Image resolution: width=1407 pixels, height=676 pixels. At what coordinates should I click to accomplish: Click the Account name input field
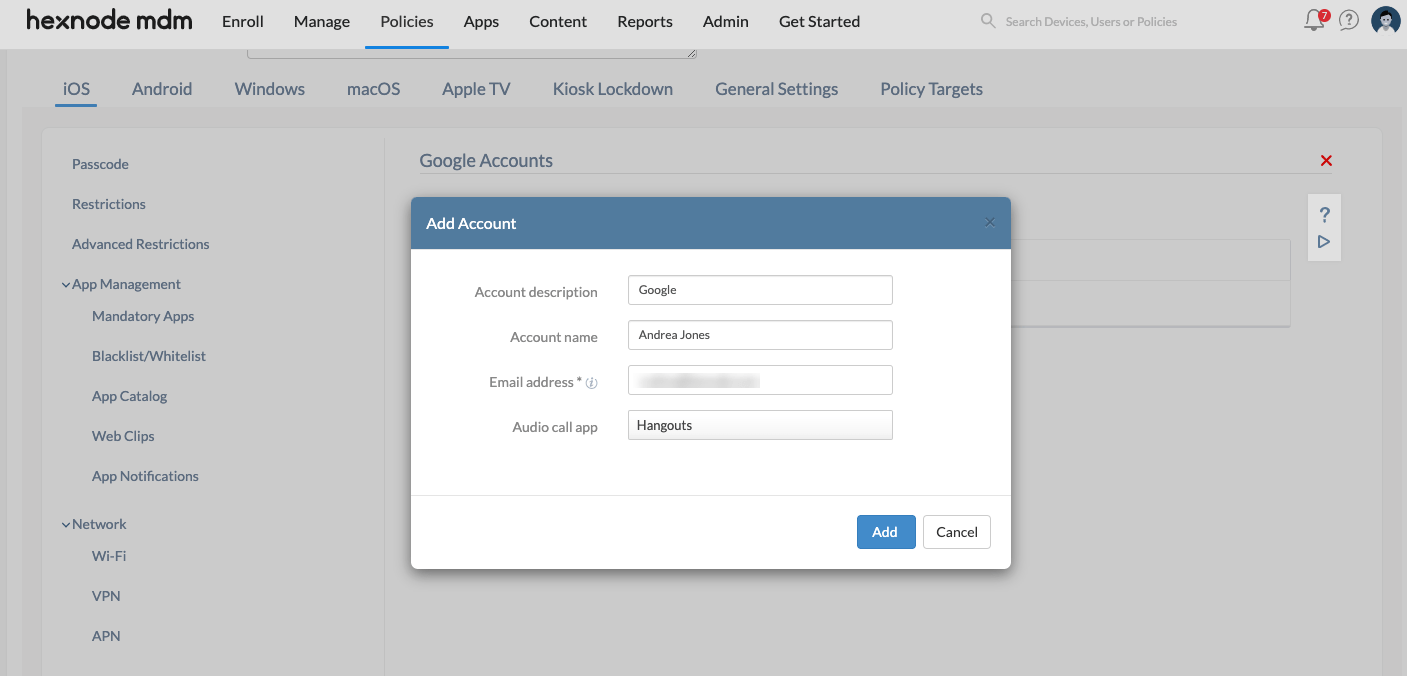click(x=759, y=335)
